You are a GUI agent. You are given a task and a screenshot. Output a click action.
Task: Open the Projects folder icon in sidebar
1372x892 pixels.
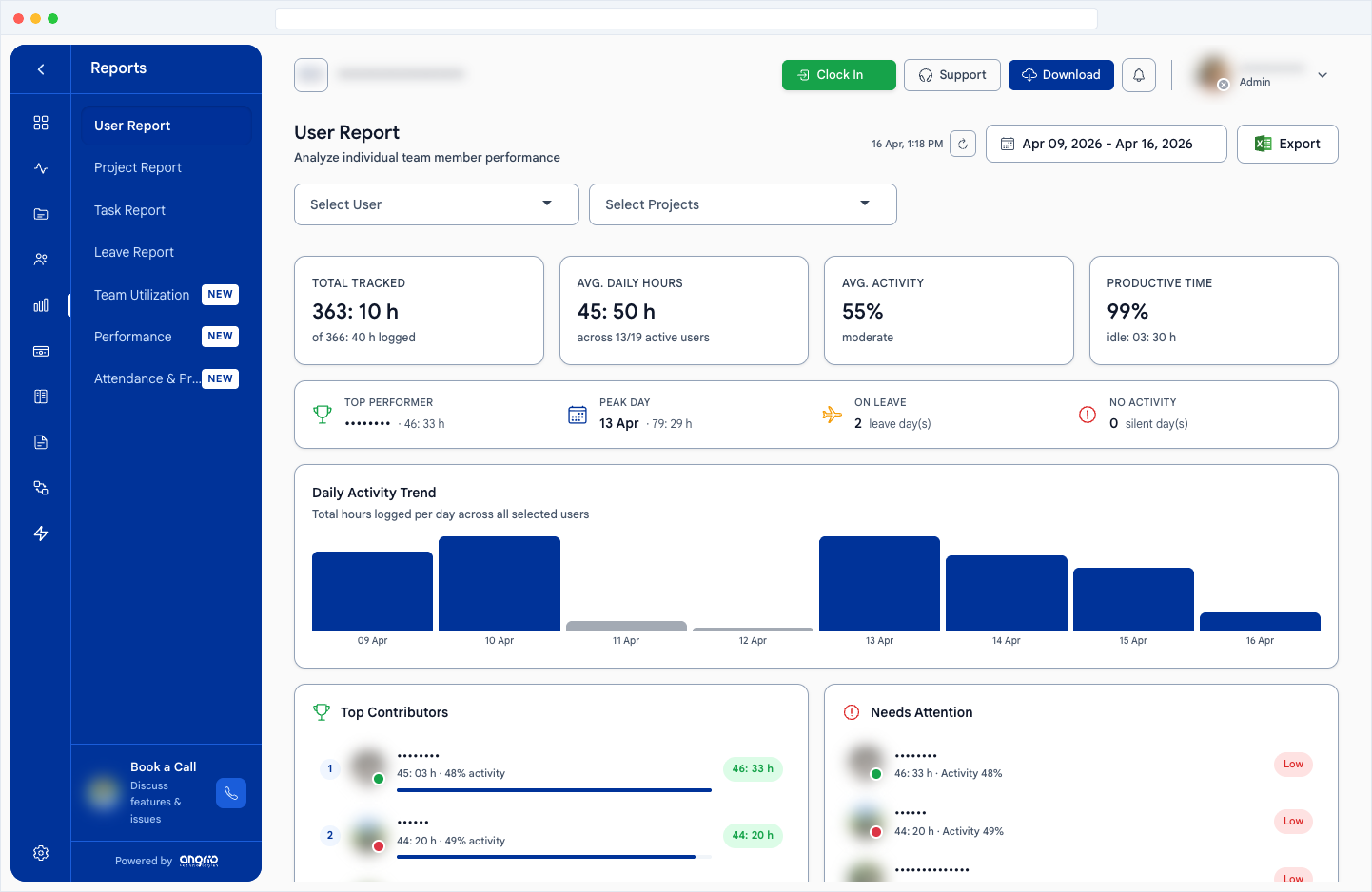tap(40, 213)
